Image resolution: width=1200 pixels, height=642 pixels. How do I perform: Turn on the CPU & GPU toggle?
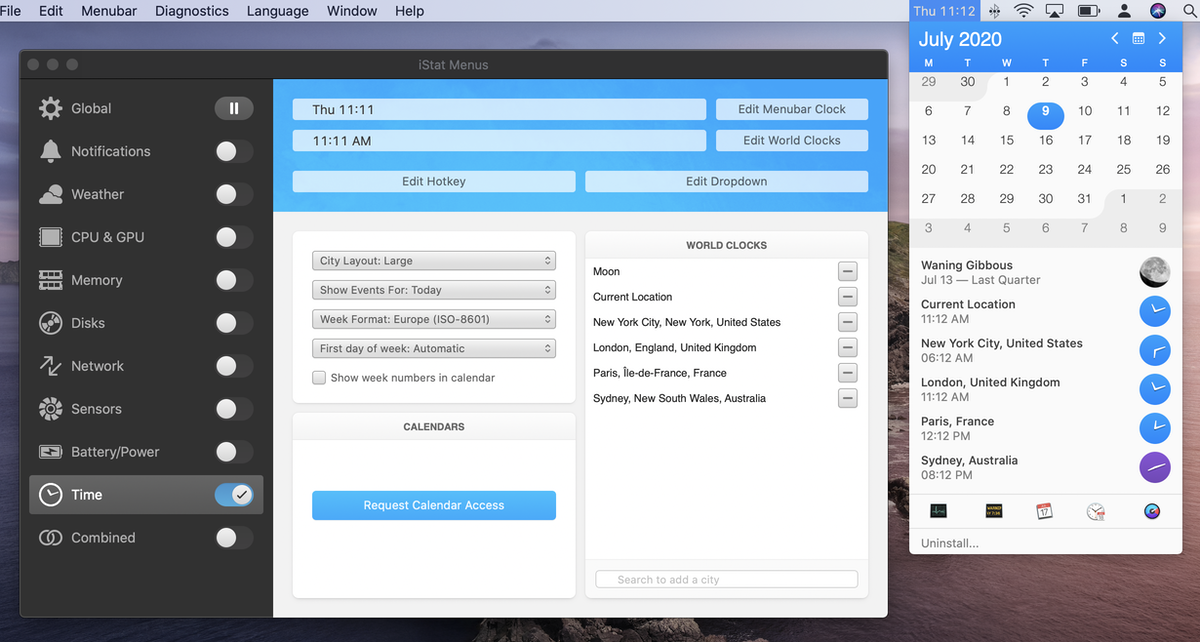pos(234,237)
